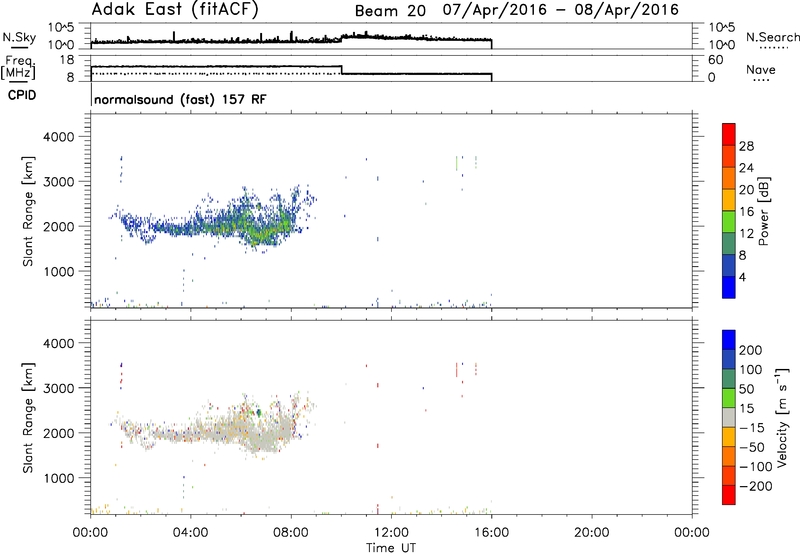Click the '20:00' time axis tick label

591,533
